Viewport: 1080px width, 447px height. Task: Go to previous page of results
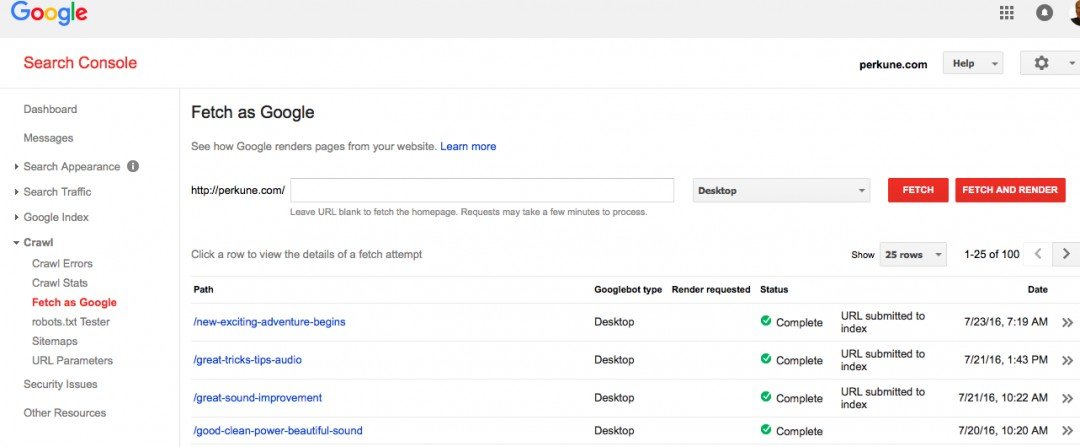1038,254
